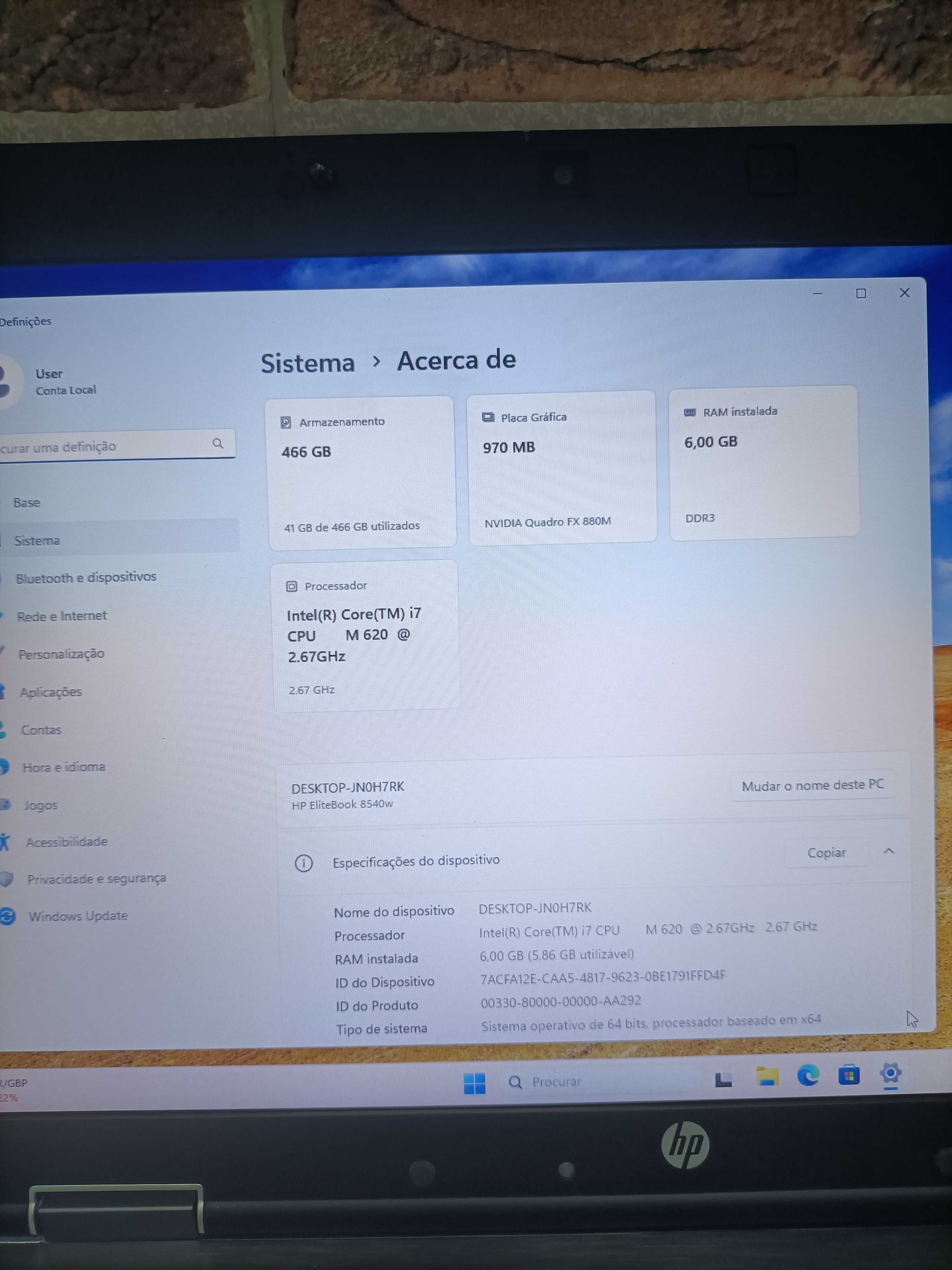
Task: Collapse the Especificações do dispositivo section
Action: click(888, 851)
